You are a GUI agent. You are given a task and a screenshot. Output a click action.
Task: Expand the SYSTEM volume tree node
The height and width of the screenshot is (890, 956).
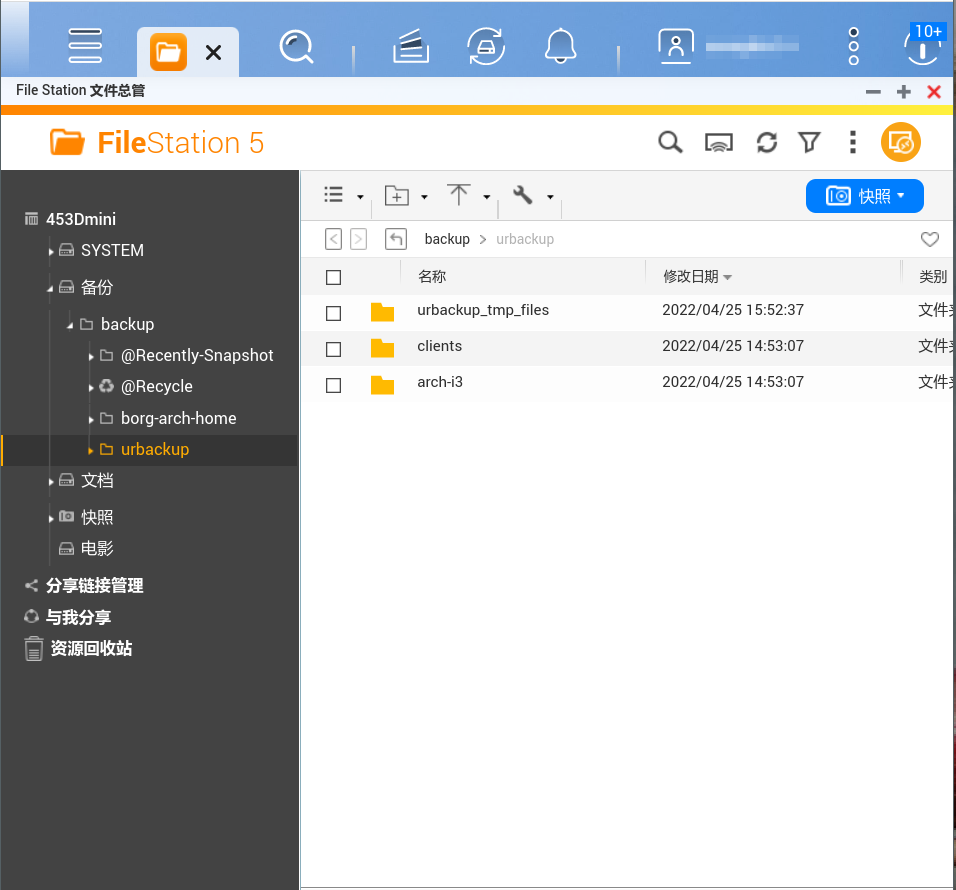pyautogui.click(x=51, y=251)
